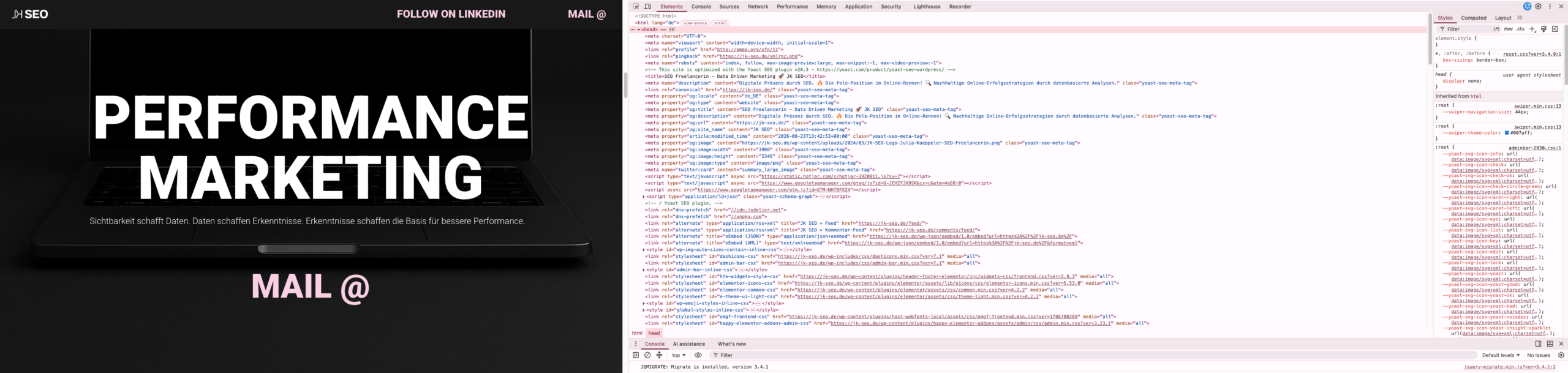The width and height of the screenshot is (1568, 373).
Task: Select html in the breadcrumb bar
Action: 637,333
